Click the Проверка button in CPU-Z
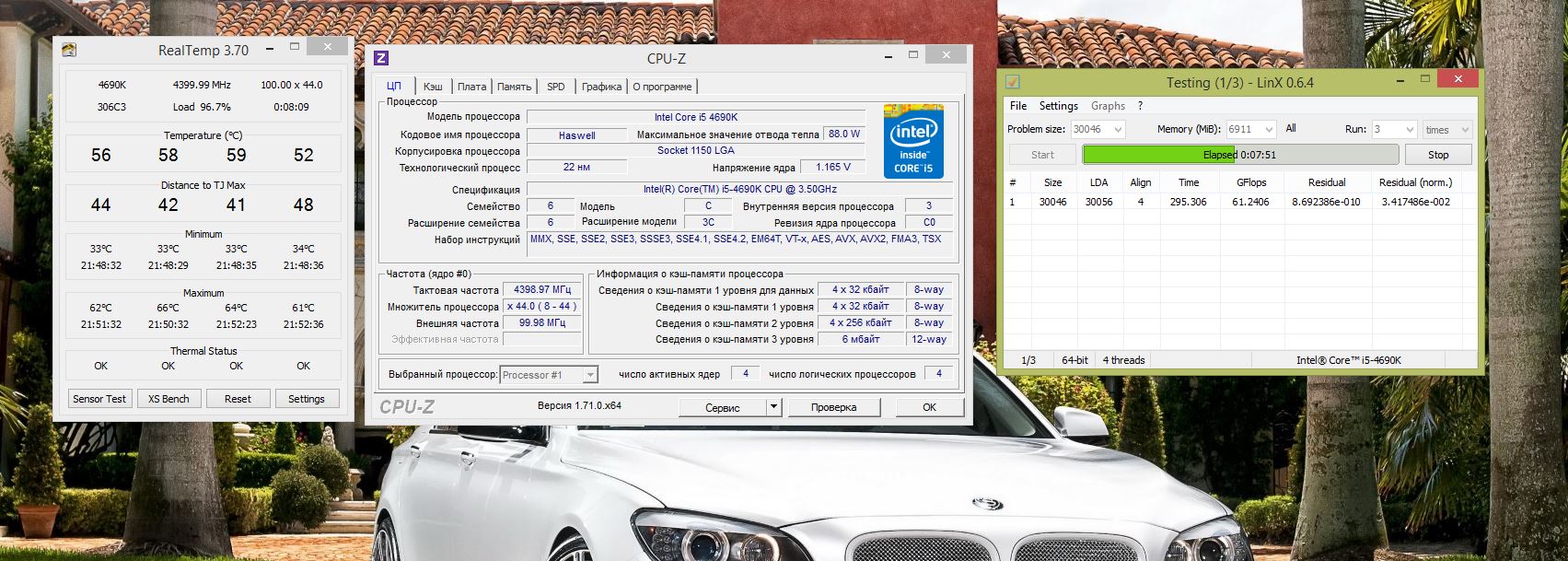This screenshot has height=561, width=1568. pyautogui.click(x=834, y=407)
